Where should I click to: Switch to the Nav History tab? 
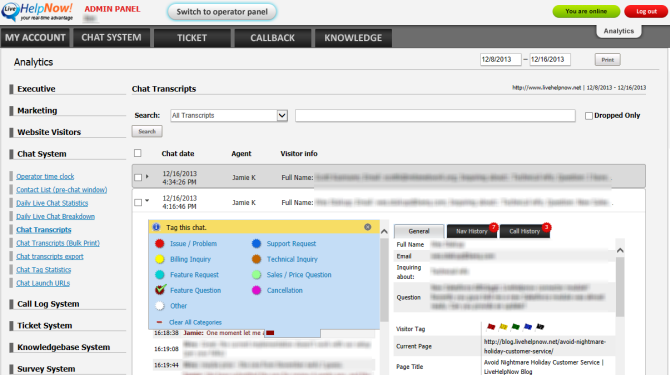[472, 231]
